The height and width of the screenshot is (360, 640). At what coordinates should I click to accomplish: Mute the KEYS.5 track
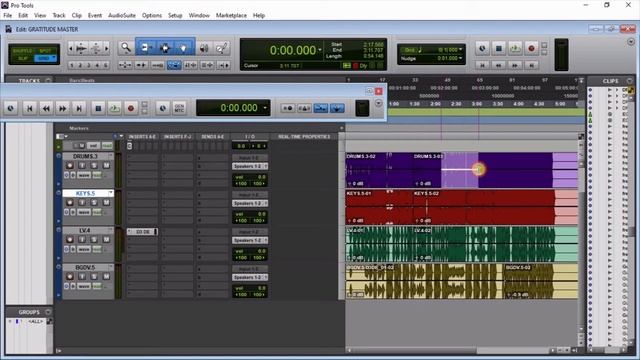[107, 202]
